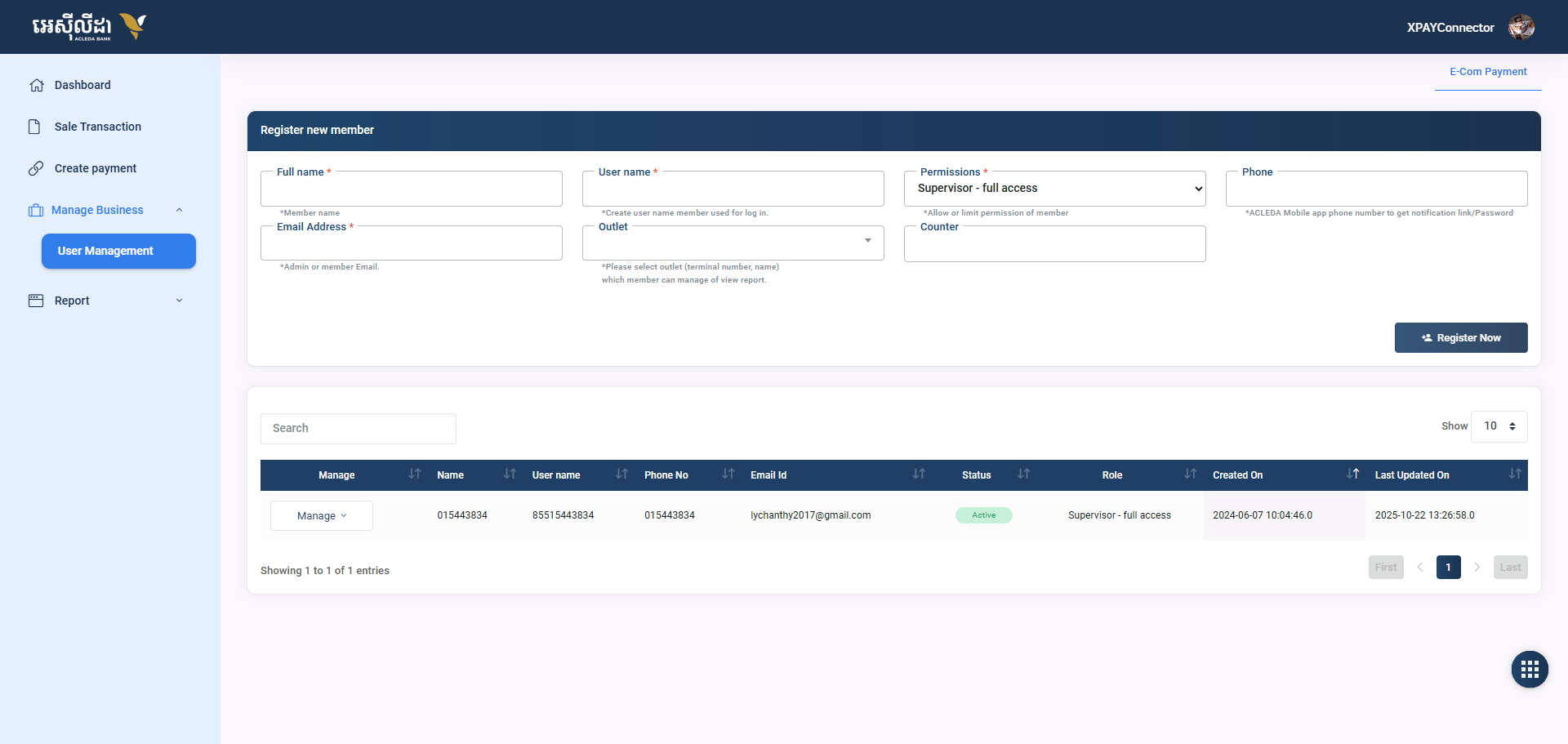Image resolution: width=1568 pixels, height=744 pixels.
Task: Sort table by Status column
Action: (x=1023, y=474)
